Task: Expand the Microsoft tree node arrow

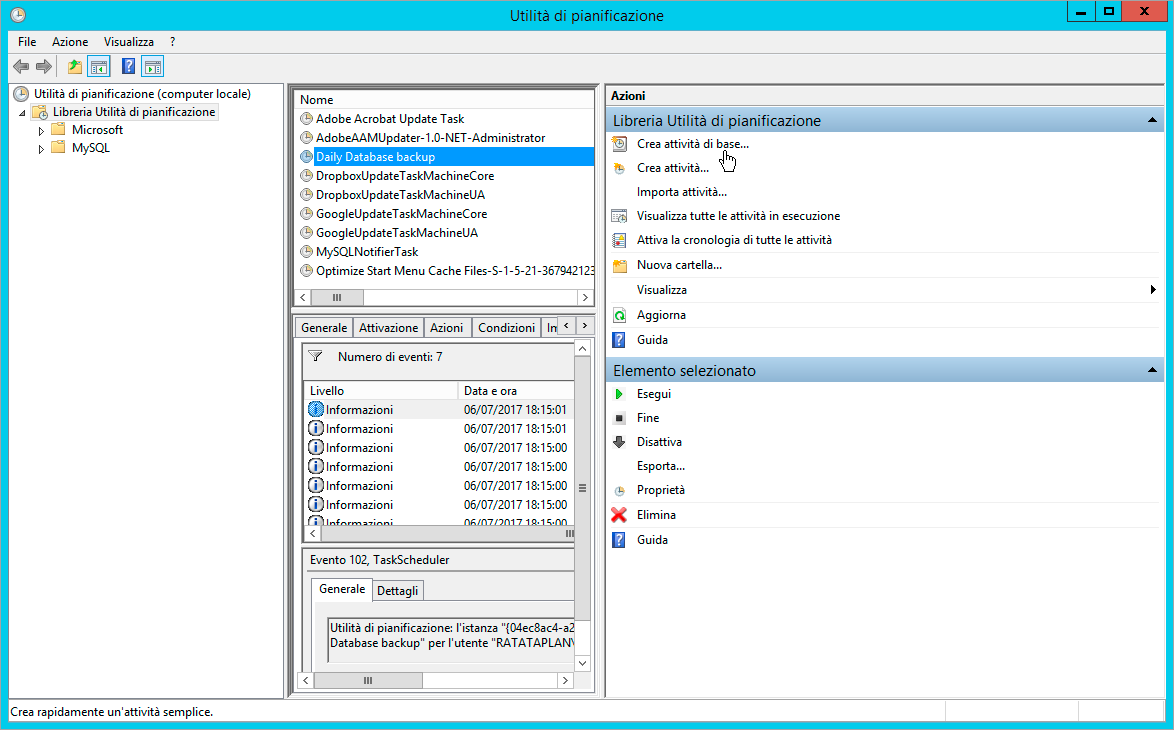Action: [41, 130]
